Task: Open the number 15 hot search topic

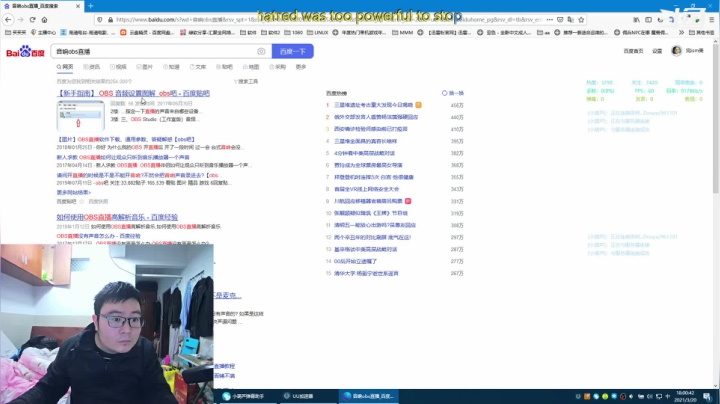Action: (366, 274)
